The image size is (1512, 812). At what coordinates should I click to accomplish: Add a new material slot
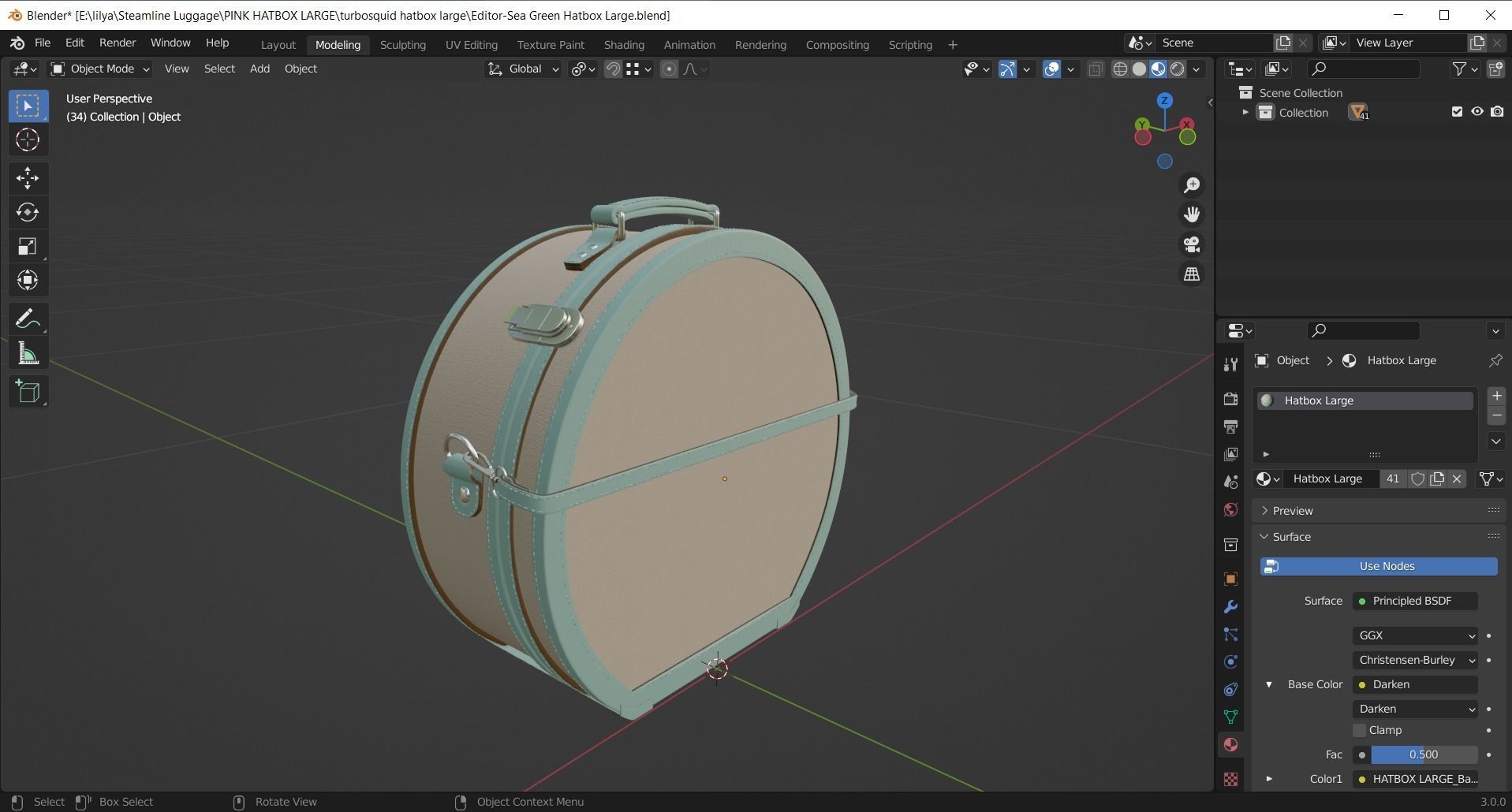(1496, 396)
